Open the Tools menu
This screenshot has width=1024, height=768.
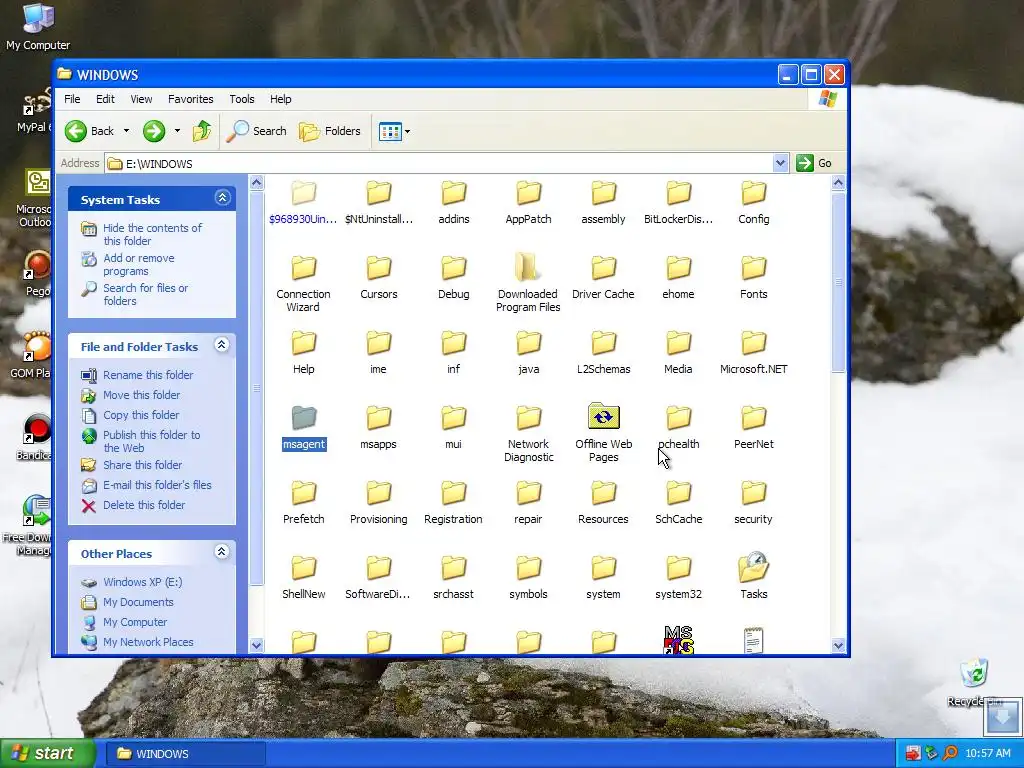(242, 99)
